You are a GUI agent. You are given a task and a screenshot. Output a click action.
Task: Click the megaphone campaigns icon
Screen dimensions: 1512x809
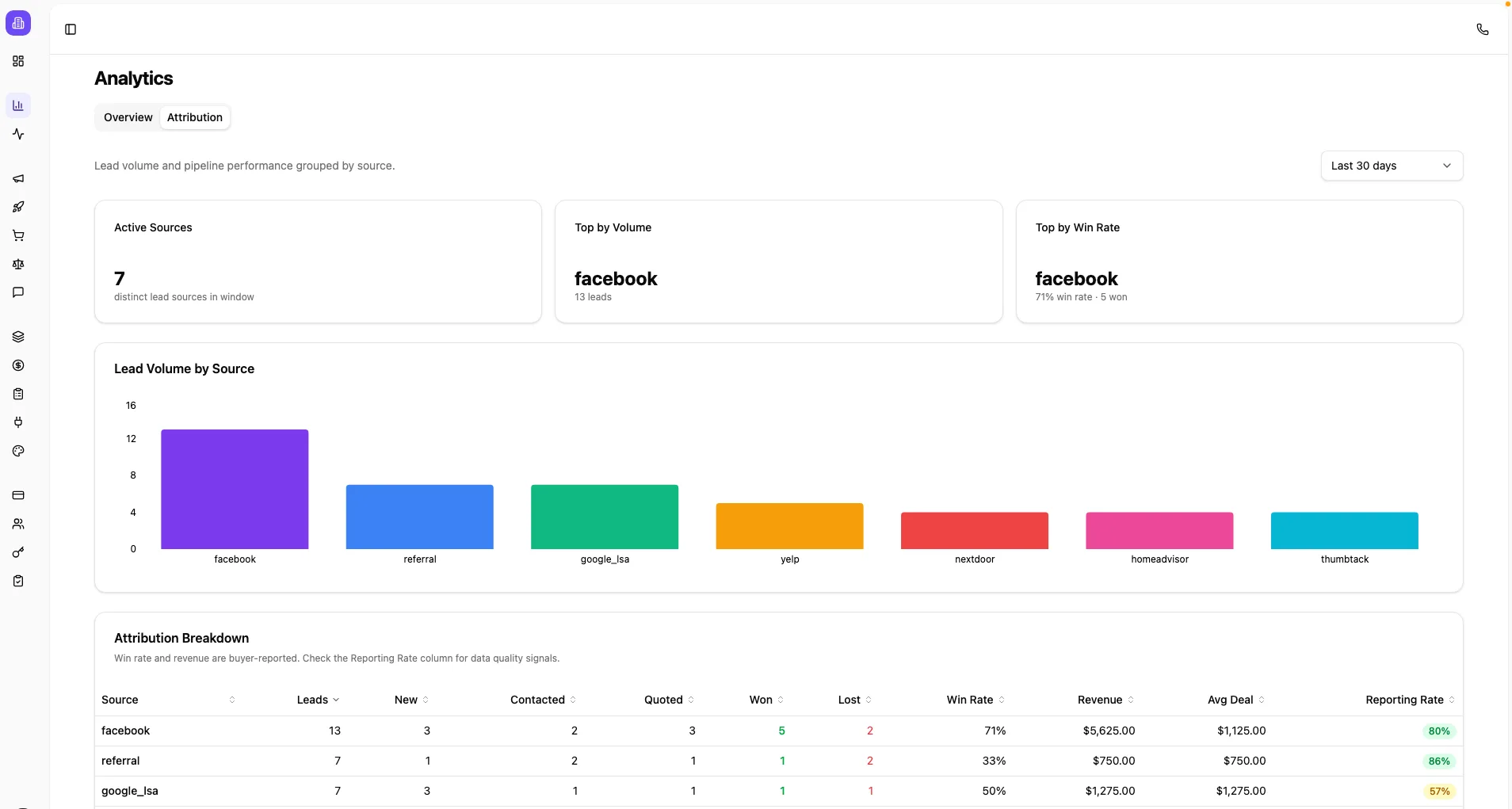pos(18,178)
